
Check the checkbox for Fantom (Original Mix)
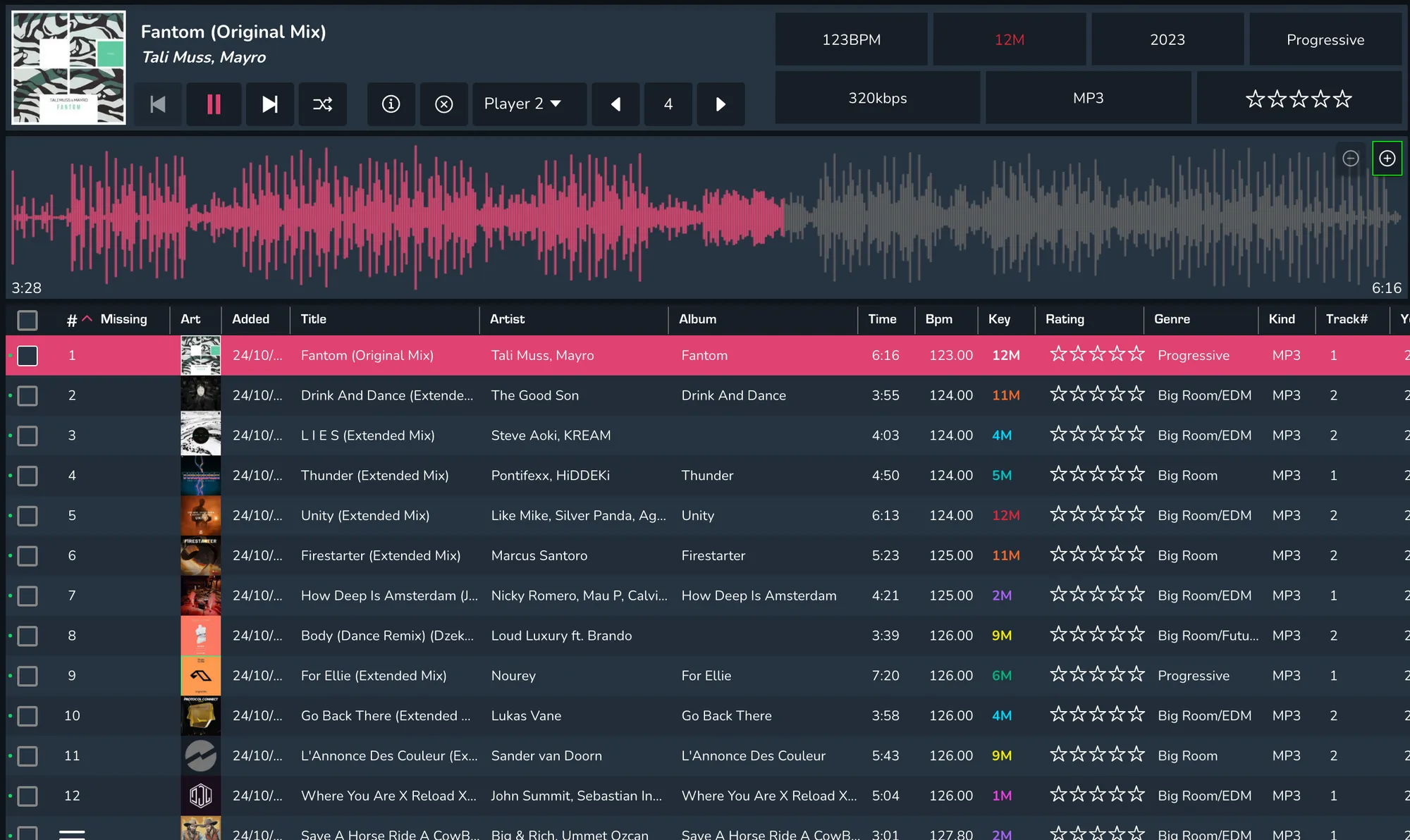27,356
